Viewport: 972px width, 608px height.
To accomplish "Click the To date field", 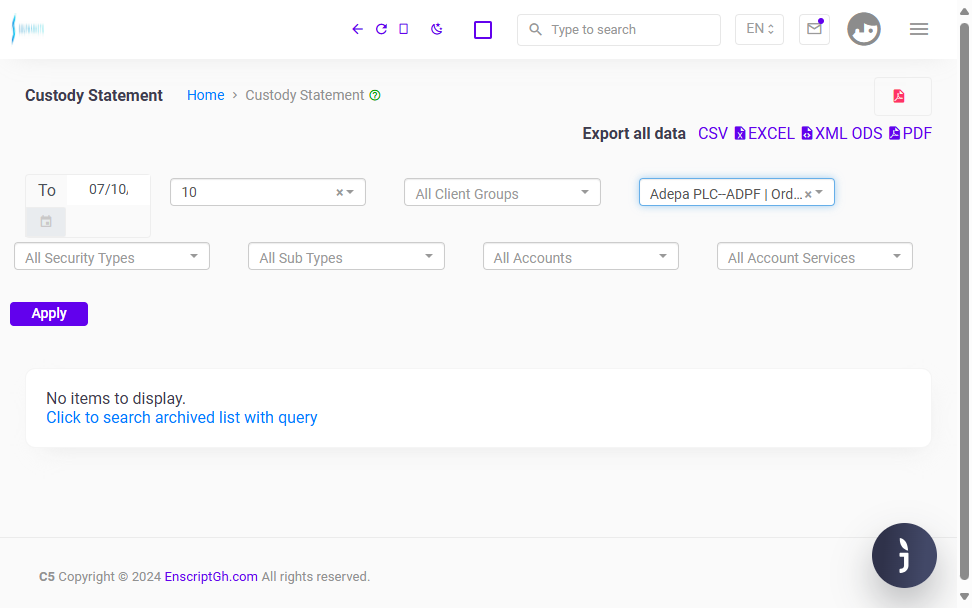I will pyautogui.click(x=108, y=190).
